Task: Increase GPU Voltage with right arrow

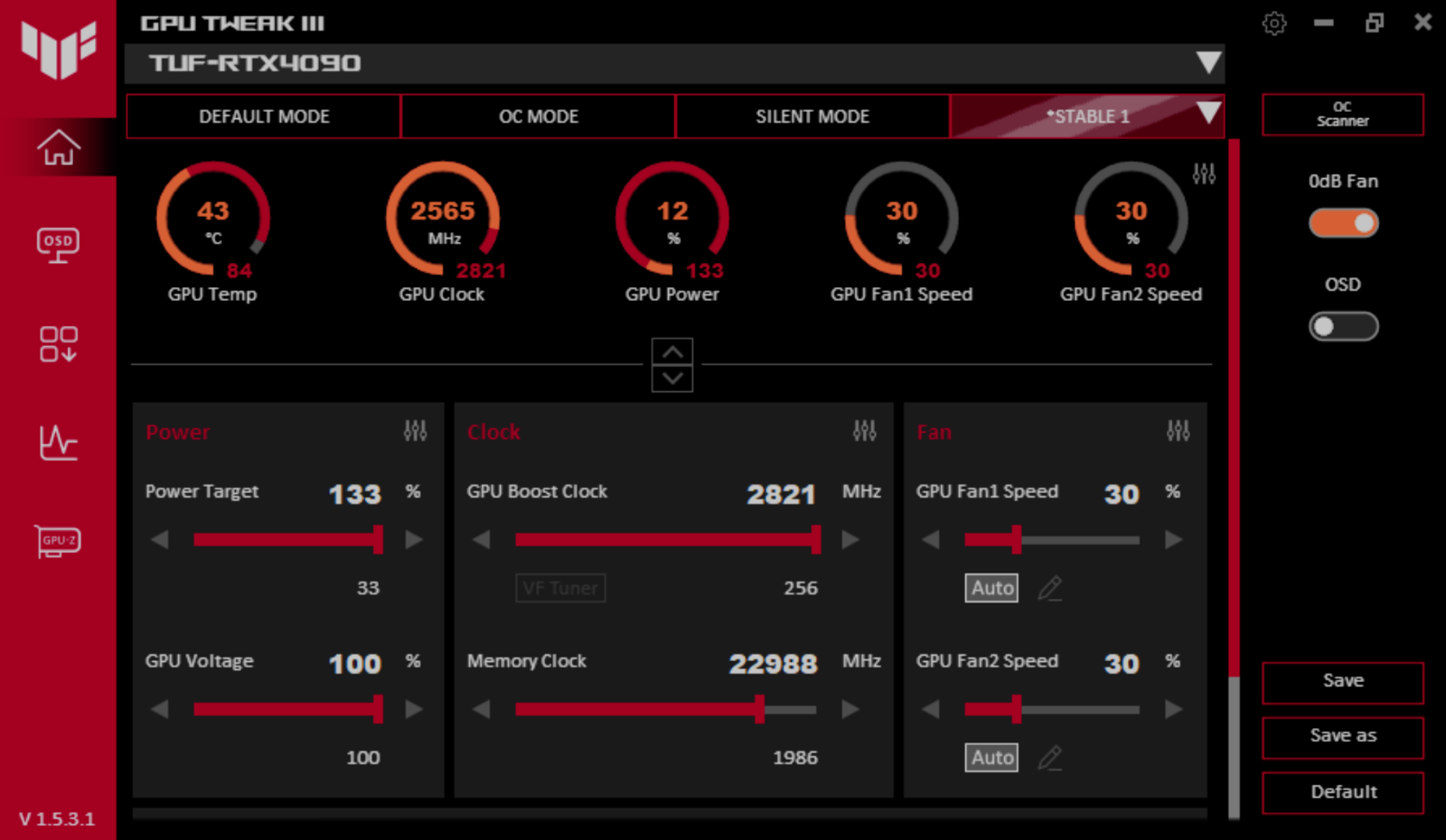Action: pyautogui.click(x=414, y=710)
